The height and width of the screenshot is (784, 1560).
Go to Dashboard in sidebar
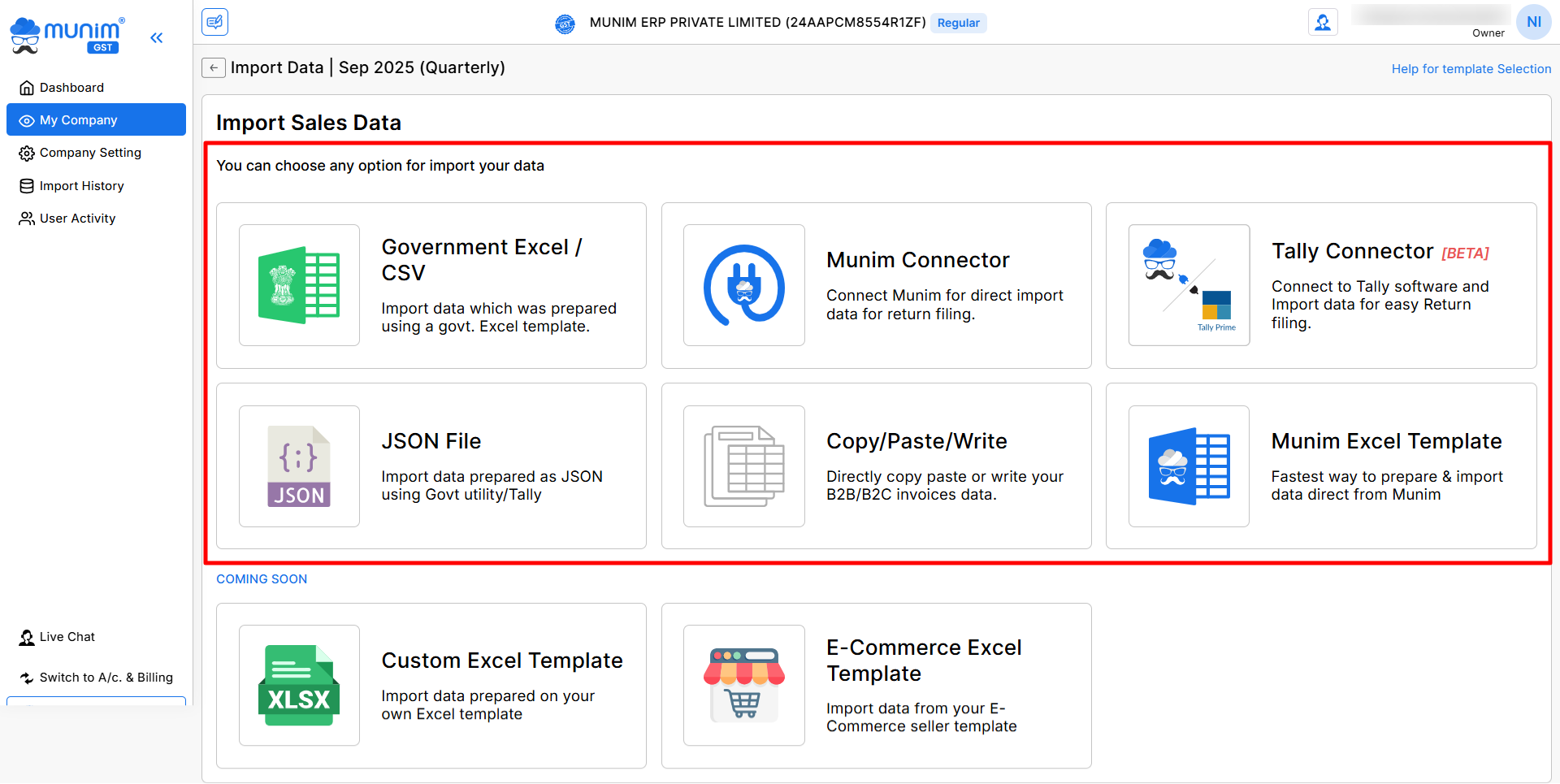pos(71,88)
